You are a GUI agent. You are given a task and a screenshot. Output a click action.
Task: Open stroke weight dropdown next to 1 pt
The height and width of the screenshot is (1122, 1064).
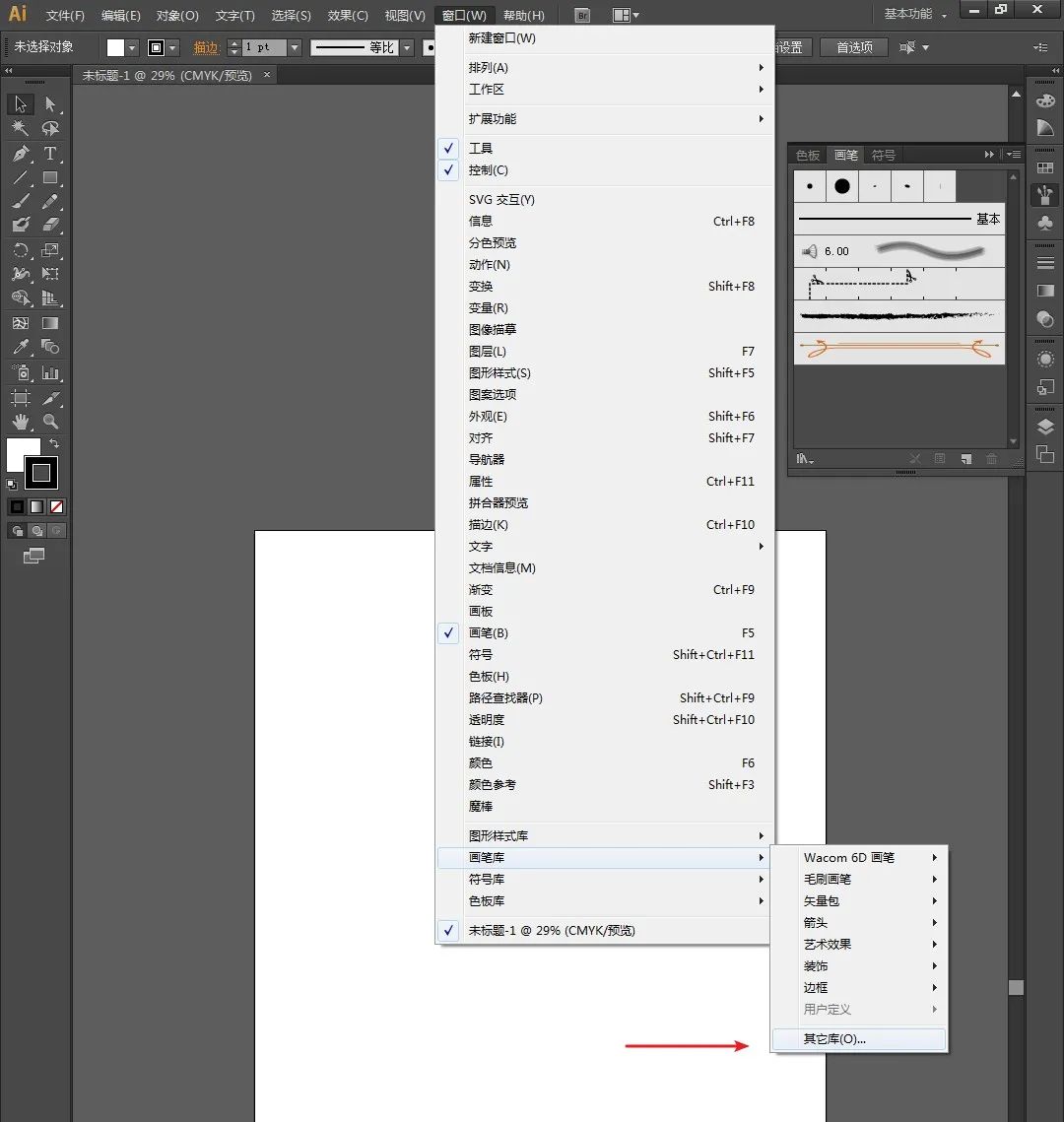point(295,47)
